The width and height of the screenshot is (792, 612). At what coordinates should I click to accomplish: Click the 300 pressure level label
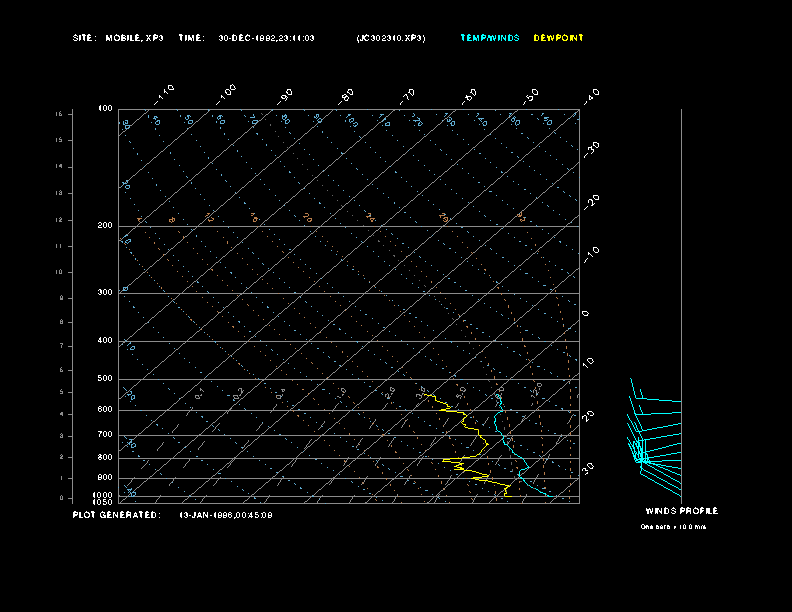point(105,293)
